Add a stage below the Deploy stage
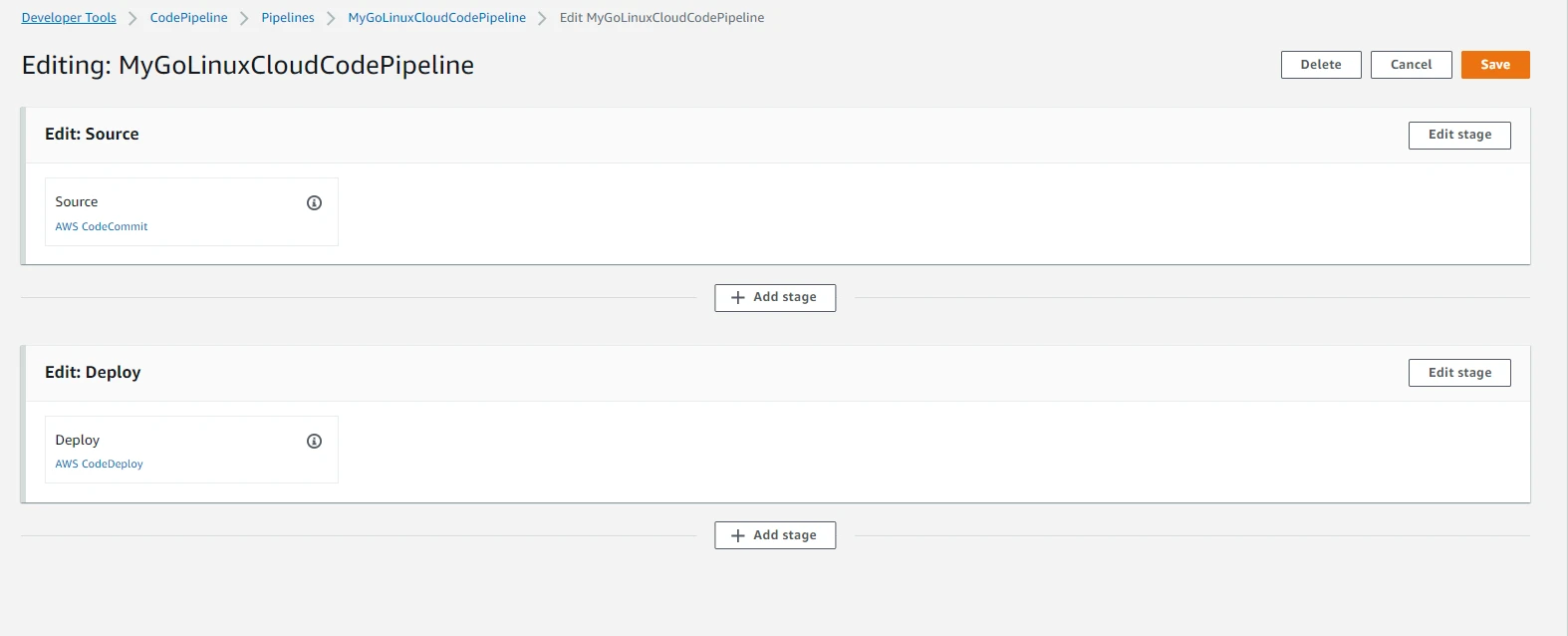Image resolution: width=1568 pixels, height=636 pixels. (x=774, y=535)
